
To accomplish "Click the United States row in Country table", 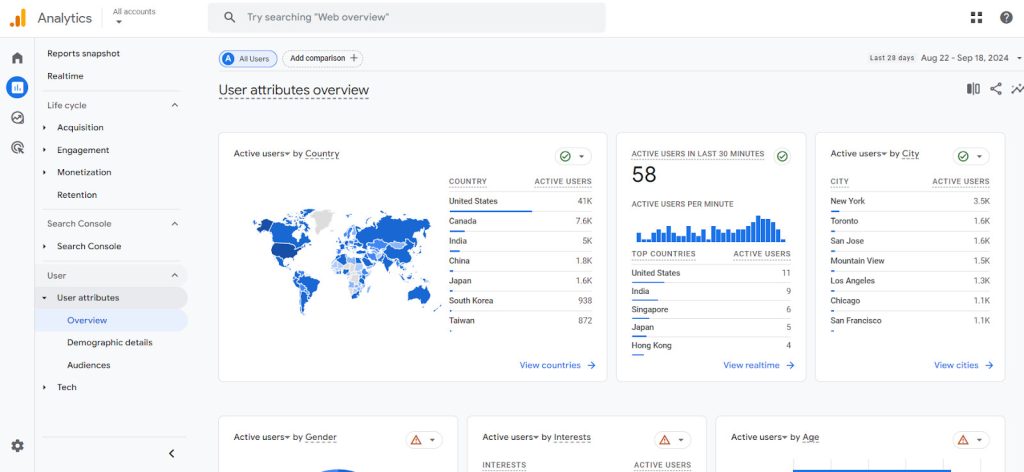I will [x=520, y=202].
